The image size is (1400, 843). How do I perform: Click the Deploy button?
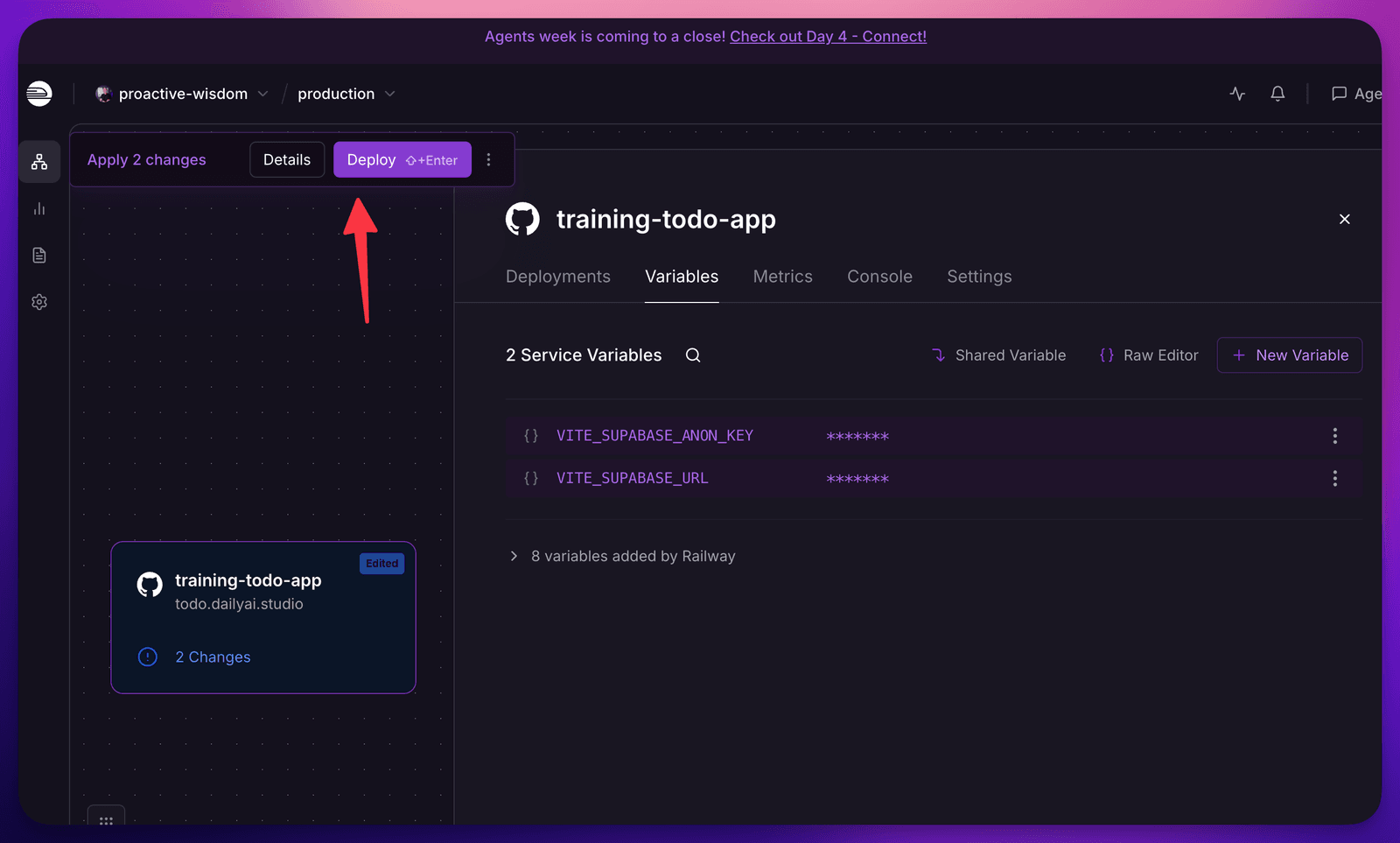(x=402, y=159)
